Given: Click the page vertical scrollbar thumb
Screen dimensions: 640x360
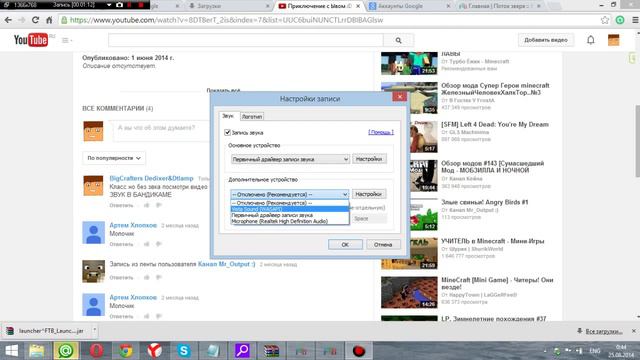Looking at the screenshot, I should tap(637, 141).
